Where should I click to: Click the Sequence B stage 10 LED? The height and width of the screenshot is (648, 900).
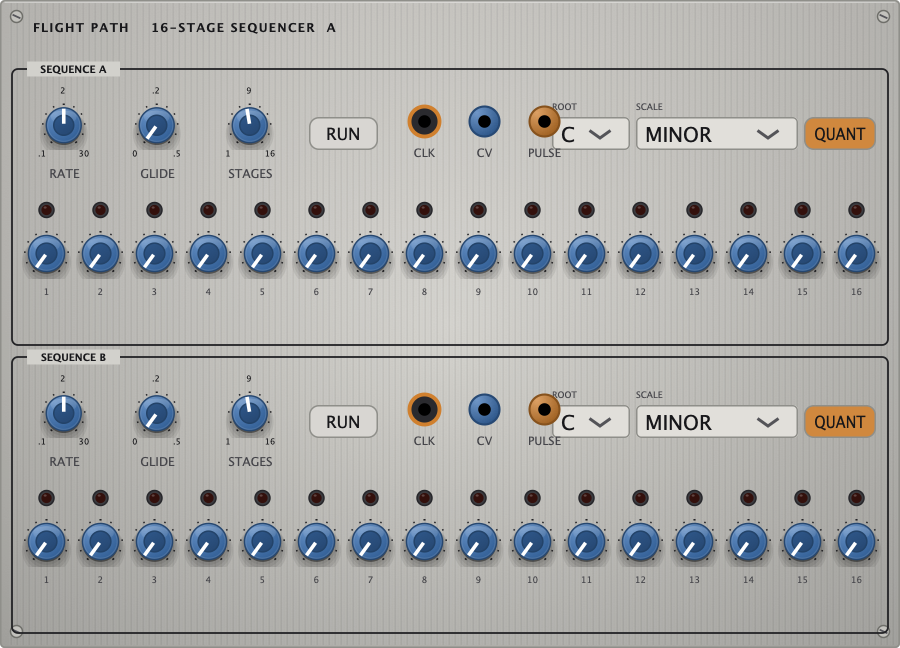click(x=532, y=498)
